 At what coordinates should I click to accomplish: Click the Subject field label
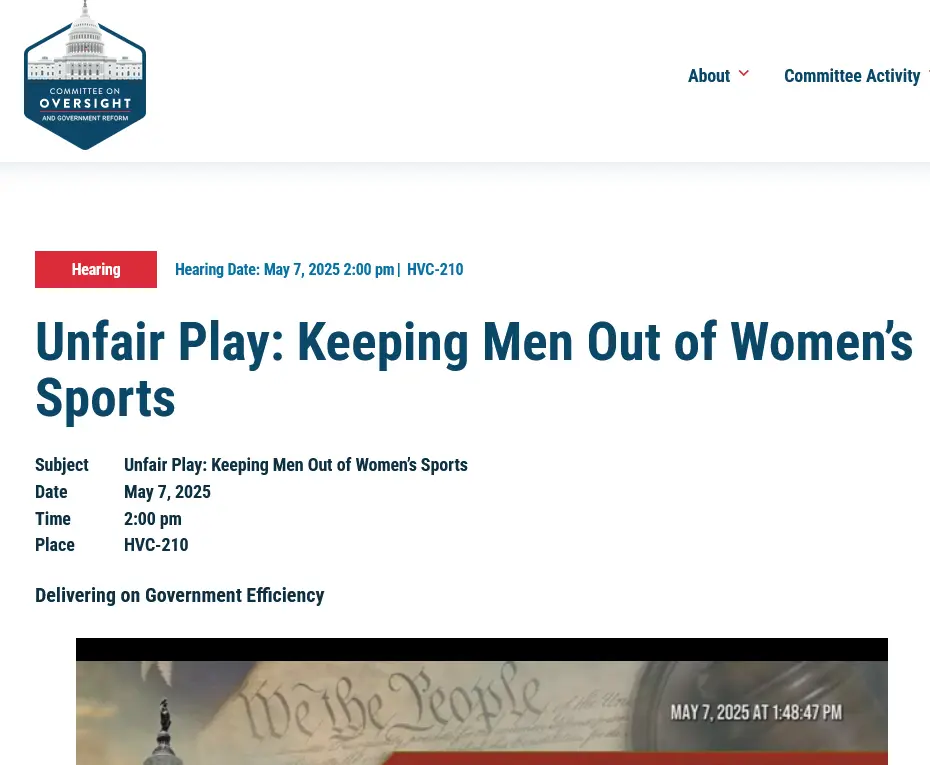pos(62,465)
